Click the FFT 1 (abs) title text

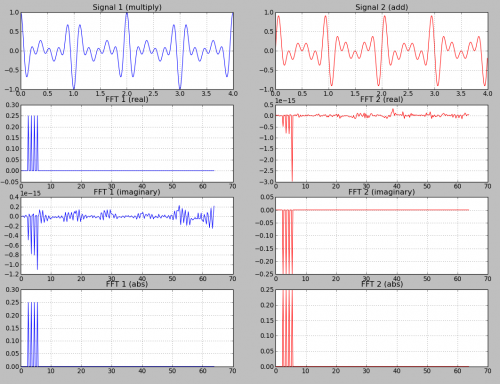coord(127,284)
